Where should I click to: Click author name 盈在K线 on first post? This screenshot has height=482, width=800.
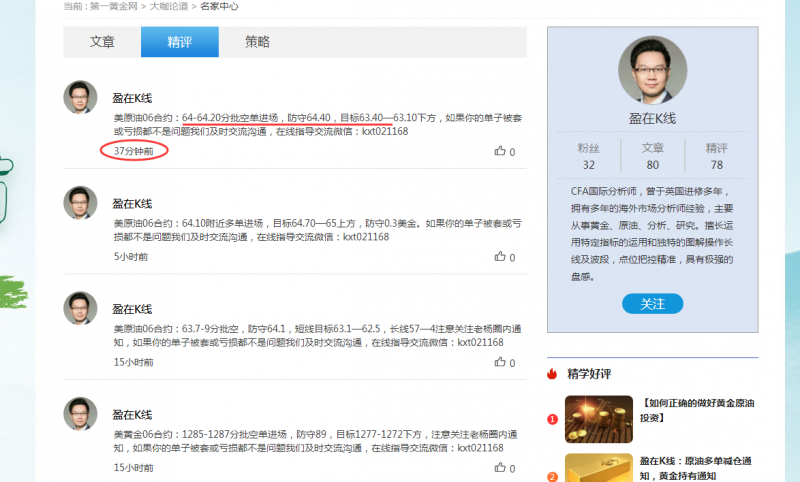[132, 98]
